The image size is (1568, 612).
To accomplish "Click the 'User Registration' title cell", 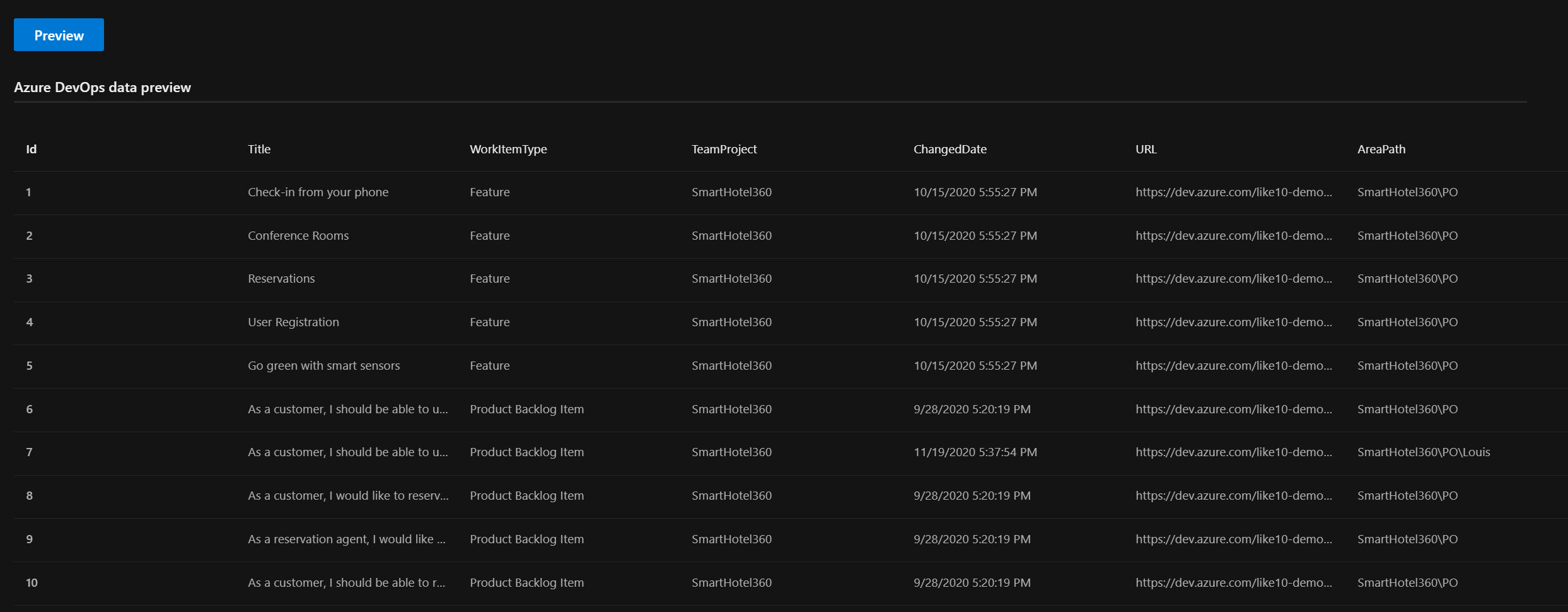I will (x=293, y=322).
